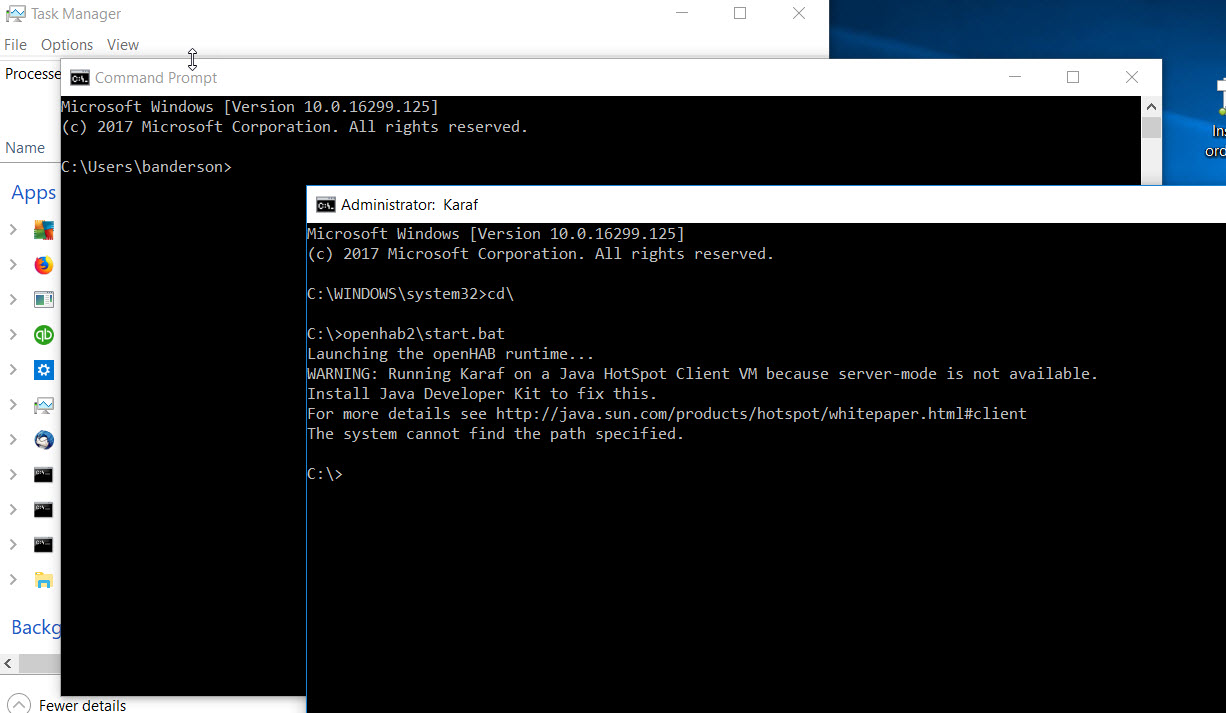Open the Administrator: Karaf window system icon
The width and height of the screenshot is (1226, 713).
(326, 205)
